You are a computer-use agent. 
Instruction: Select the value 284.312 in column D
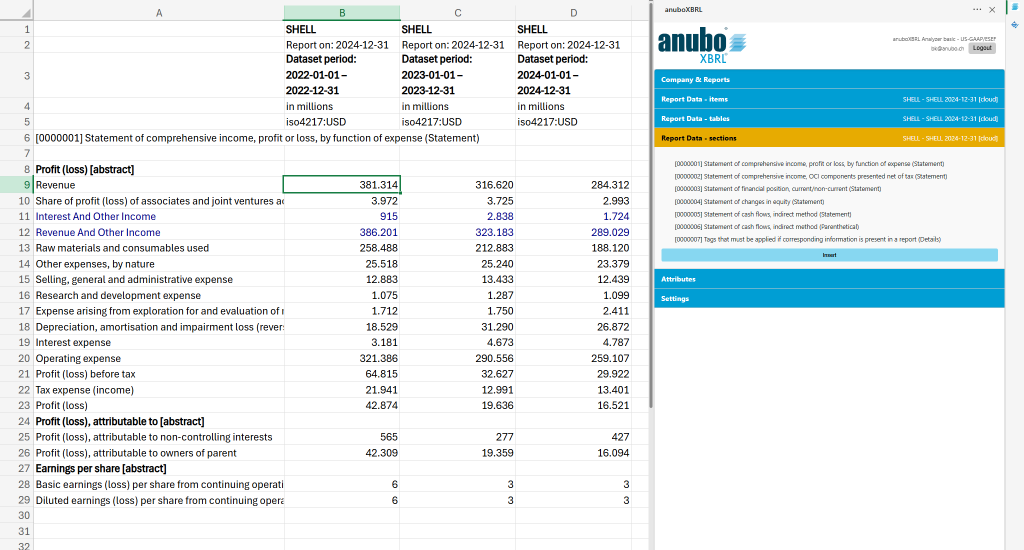click(573, 185)
